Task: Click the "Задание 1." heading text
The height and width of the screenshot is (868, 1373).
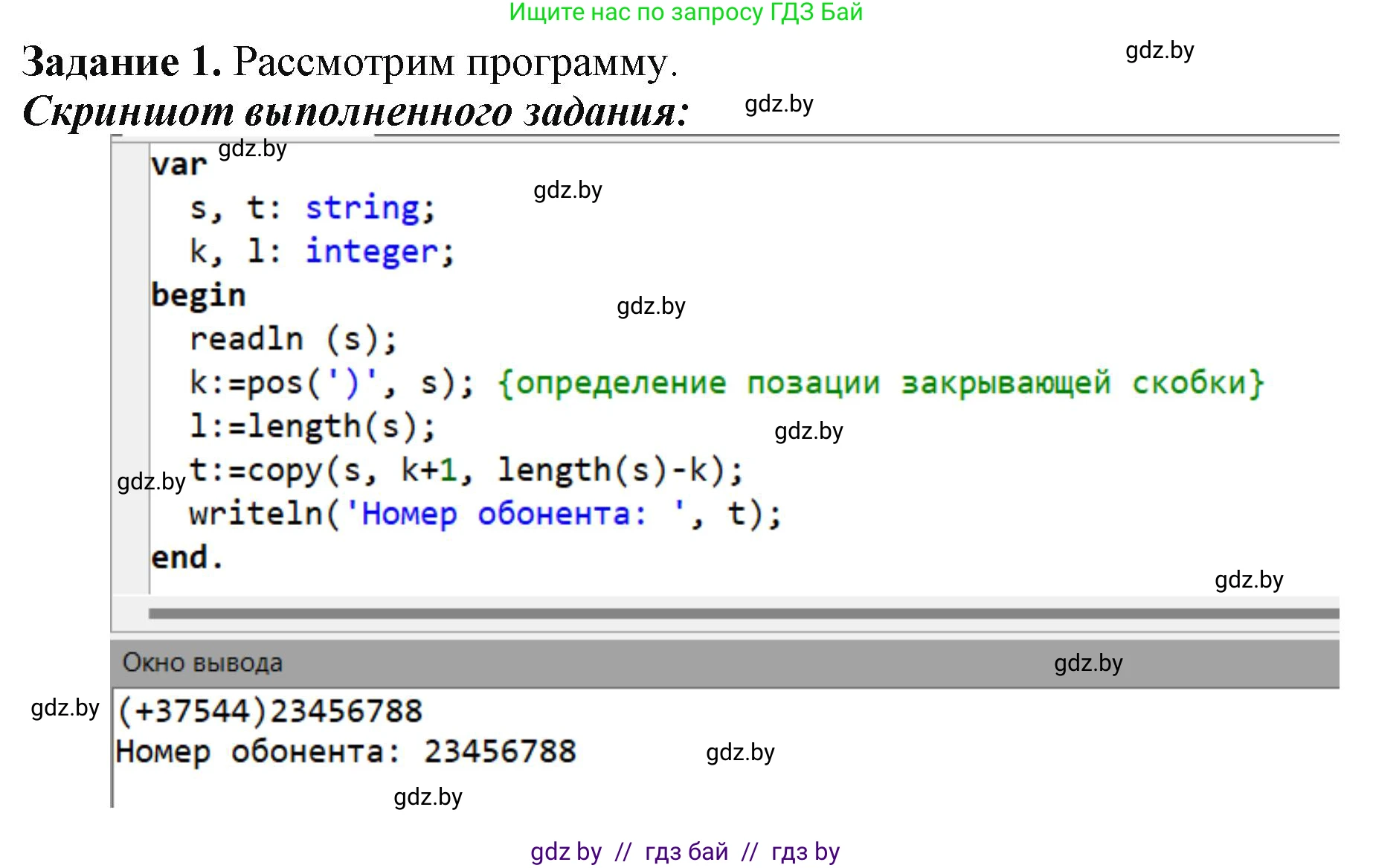Action: pyautogui.click(x=122, y=62)
